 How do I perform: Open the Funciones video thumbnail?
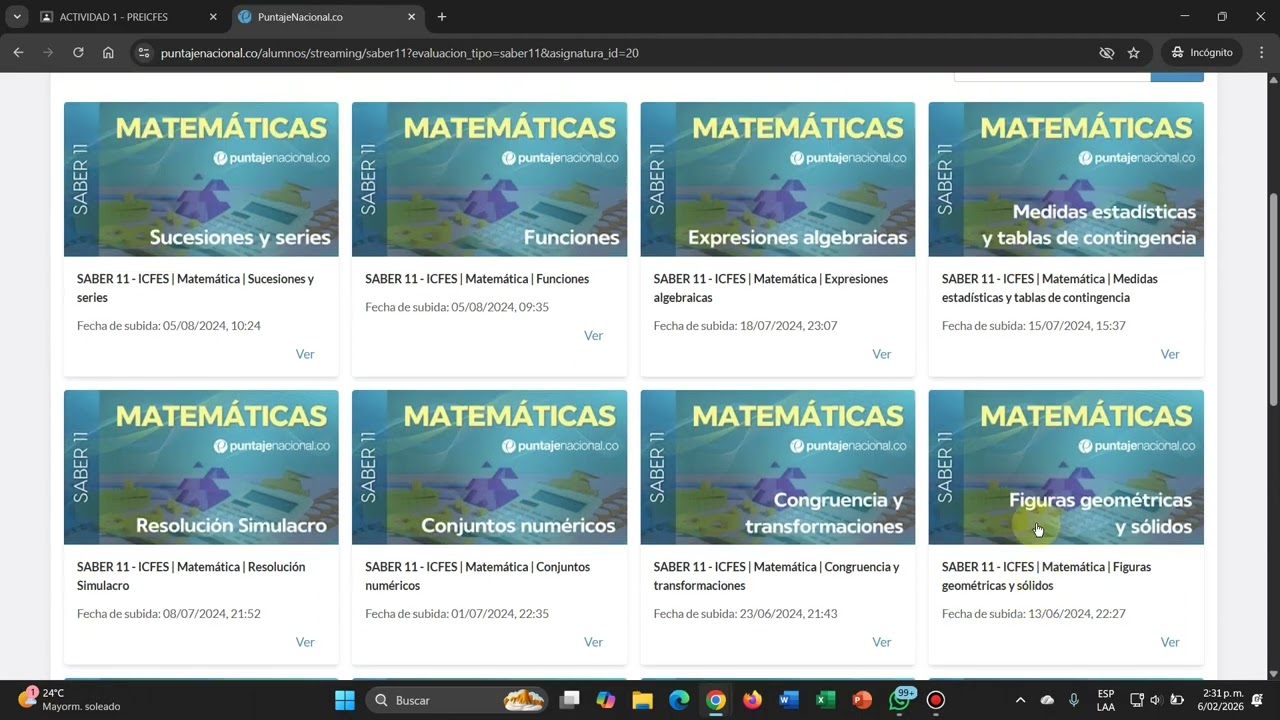[489, 179]
